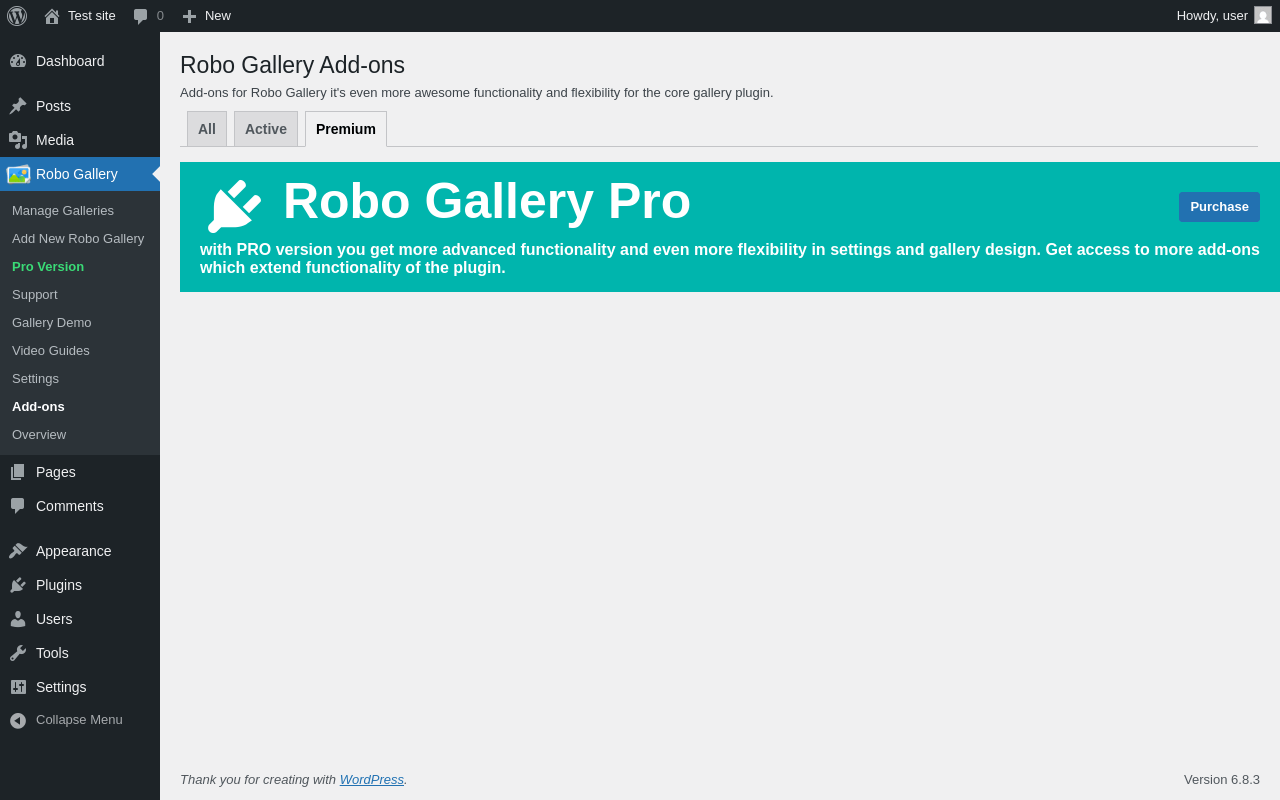The width and height of the screenshot is (1280, 800).
Task: Click the Dashboard gauge icon
Action: tap(18, 61)
